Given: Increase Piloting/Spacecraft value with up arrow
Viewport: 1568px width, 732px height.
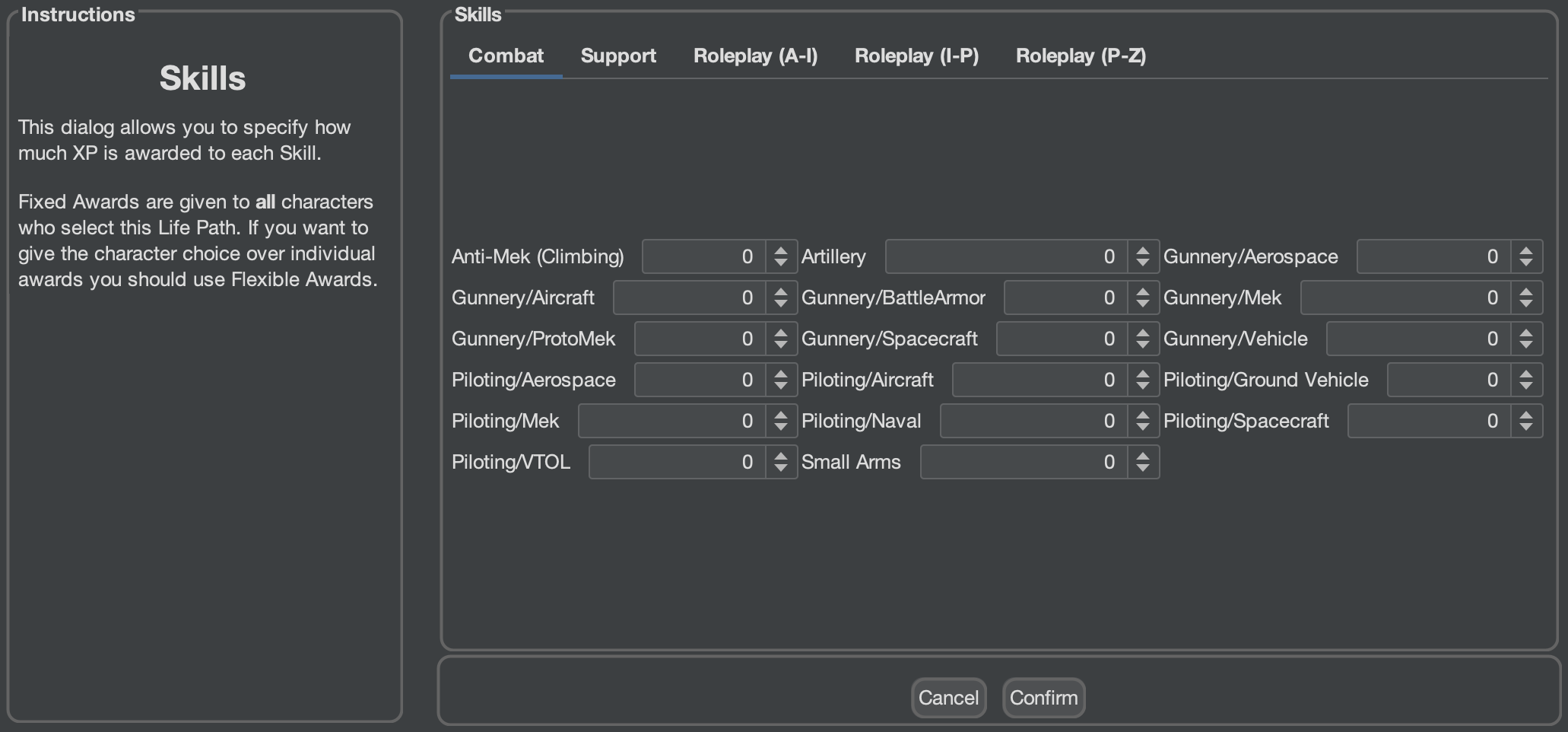Looking at the screenshot, I should click(x=1526, y=414).
